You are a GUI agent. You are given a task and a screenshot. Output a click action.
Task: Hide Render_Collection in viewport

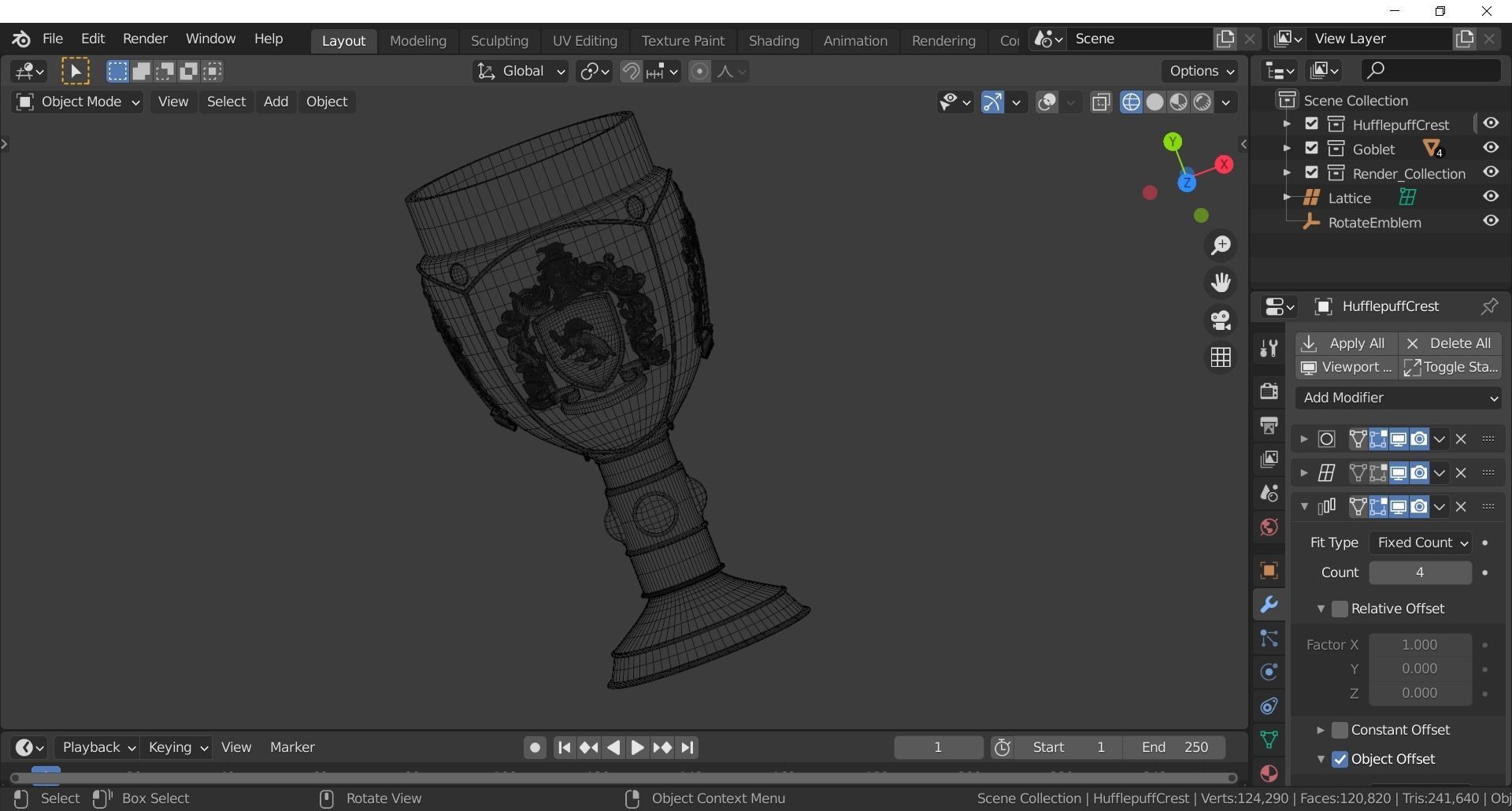(1491, 172)
